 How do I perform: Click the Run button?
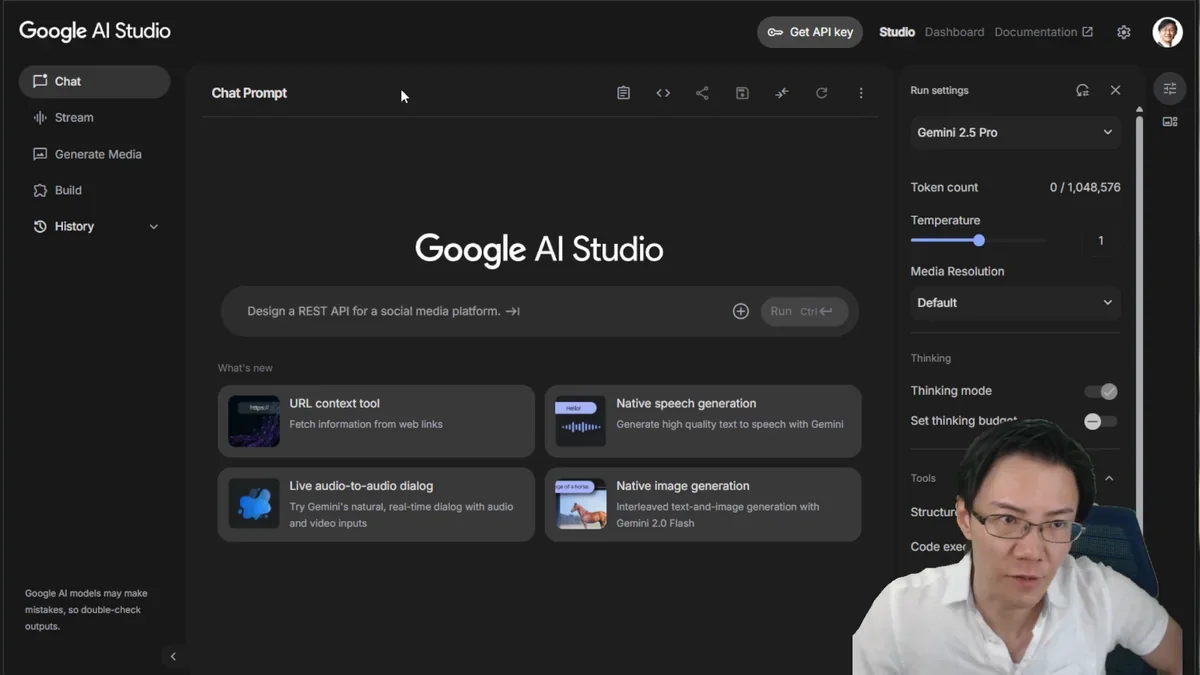804,311
